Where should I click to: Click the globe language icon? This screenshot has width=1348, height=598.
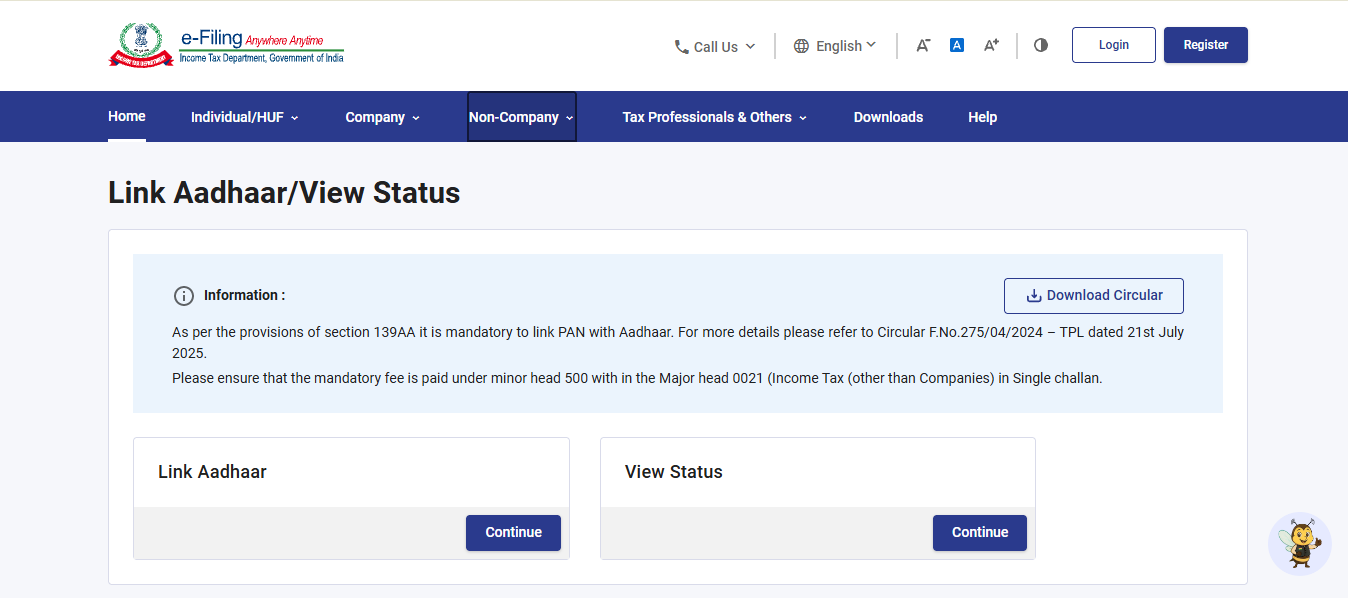801,46
